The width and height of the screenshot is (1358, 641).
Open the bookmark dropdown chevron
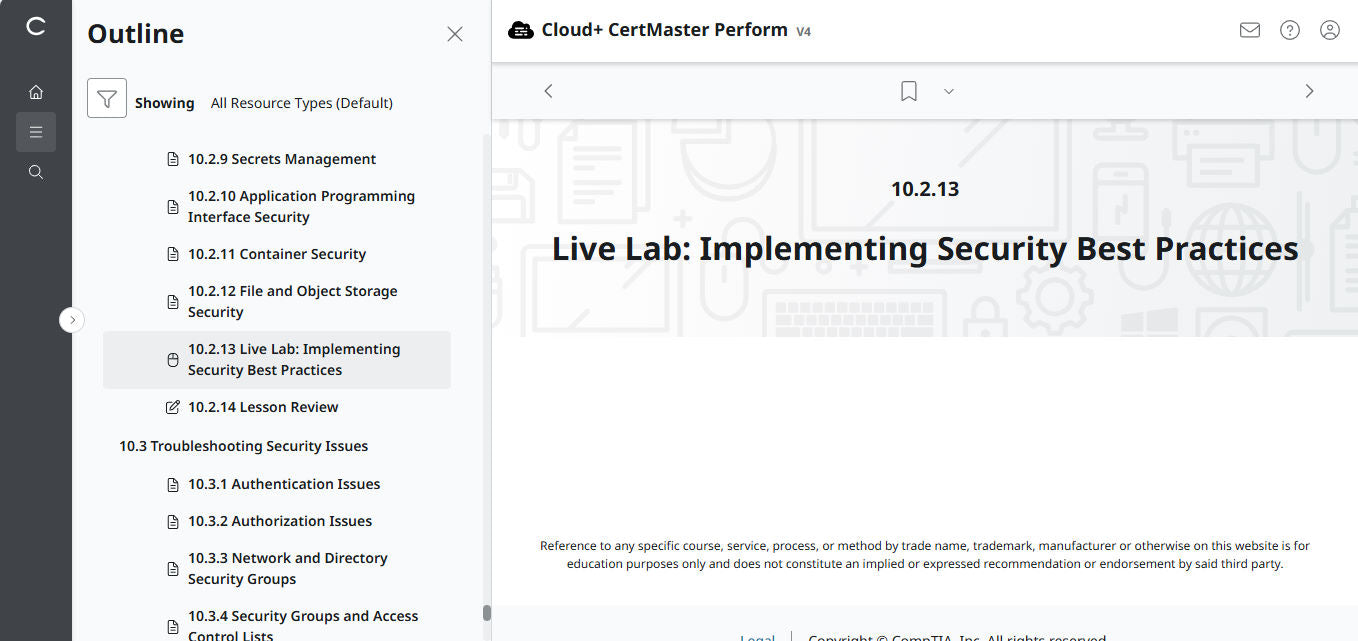pyautogui.click(x=948, y=91)
